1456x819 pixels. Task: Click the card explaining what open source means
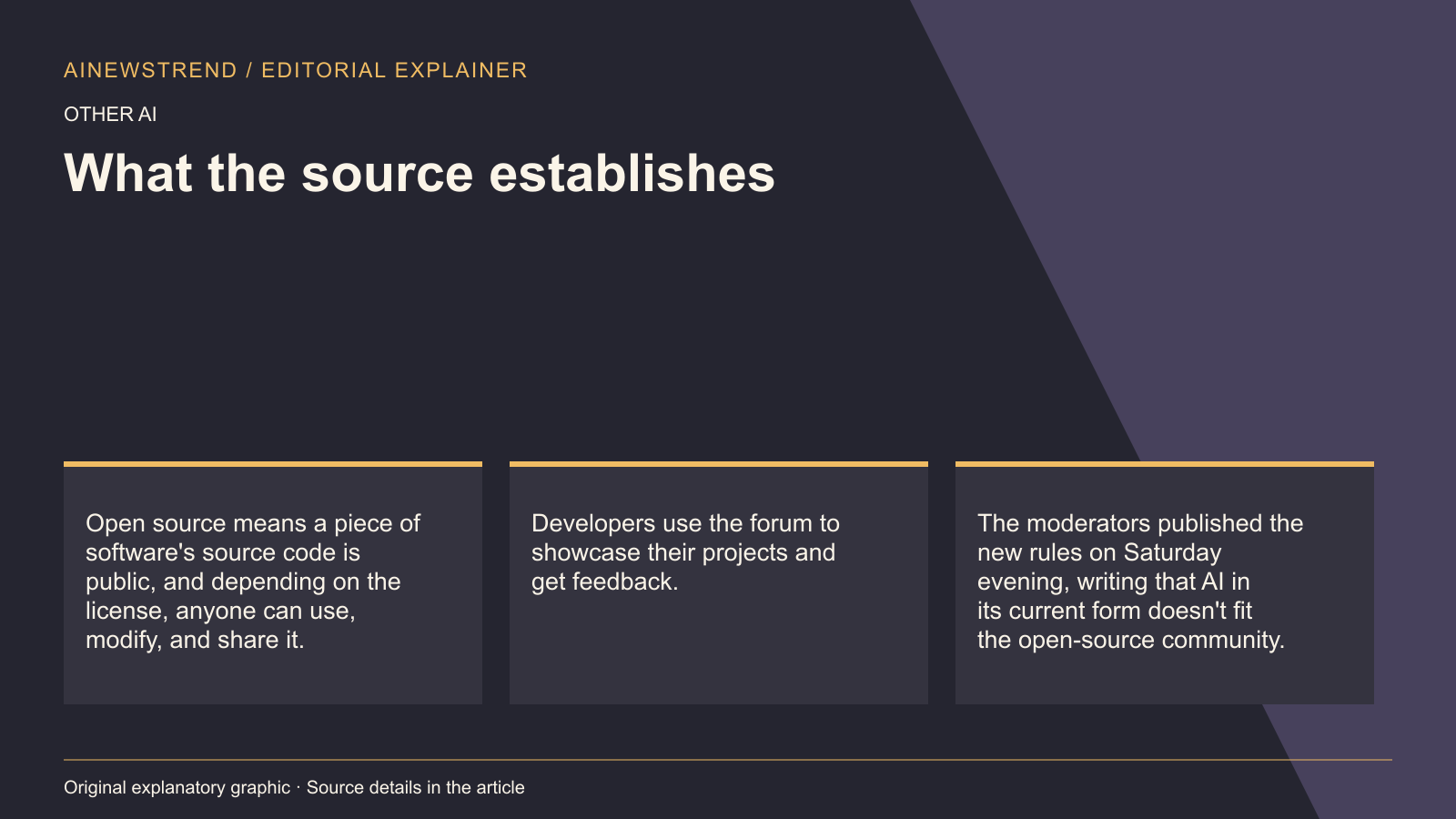point(273,582)
